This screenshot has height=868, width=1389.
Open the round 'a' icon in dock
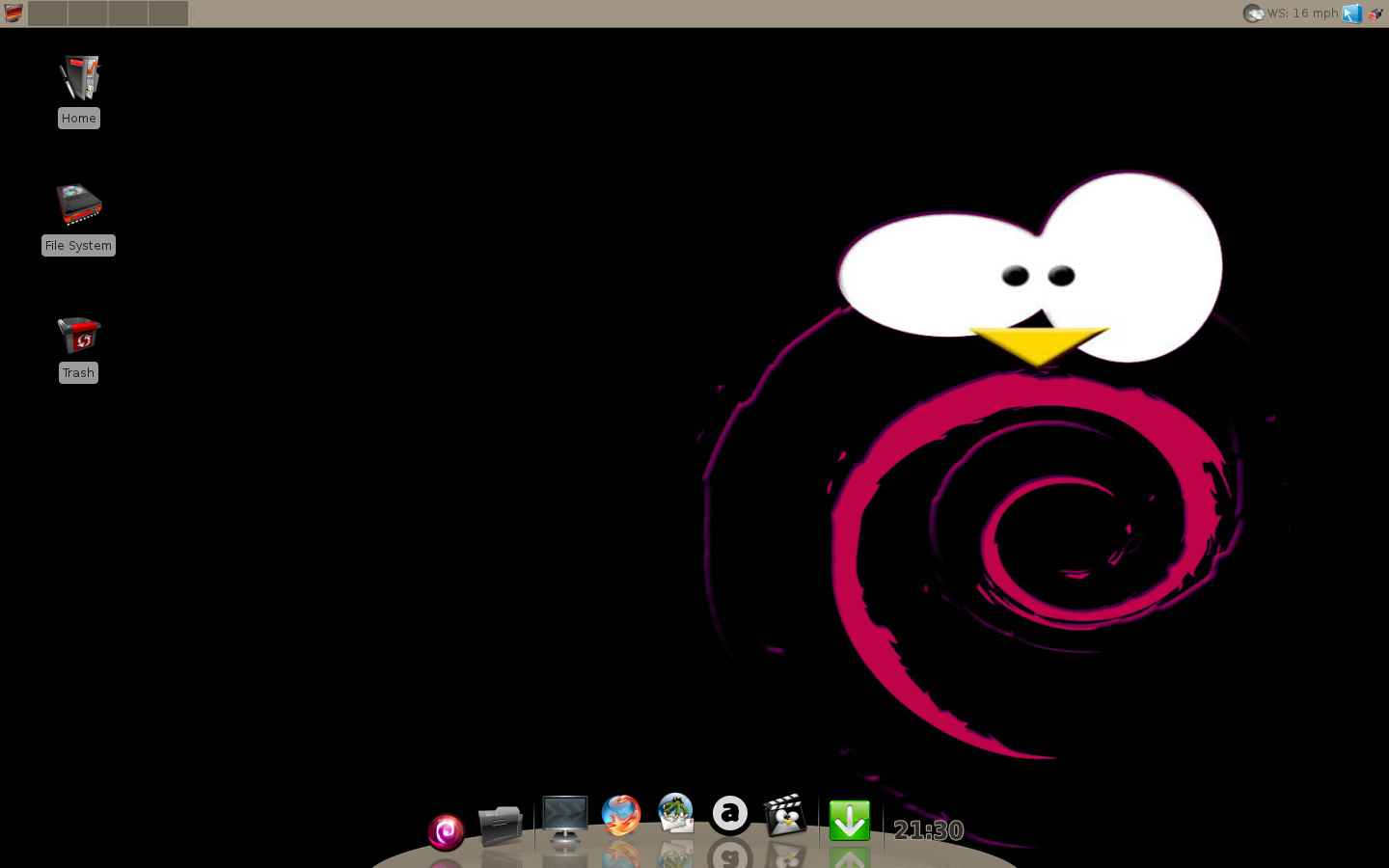tap(730, 814)
